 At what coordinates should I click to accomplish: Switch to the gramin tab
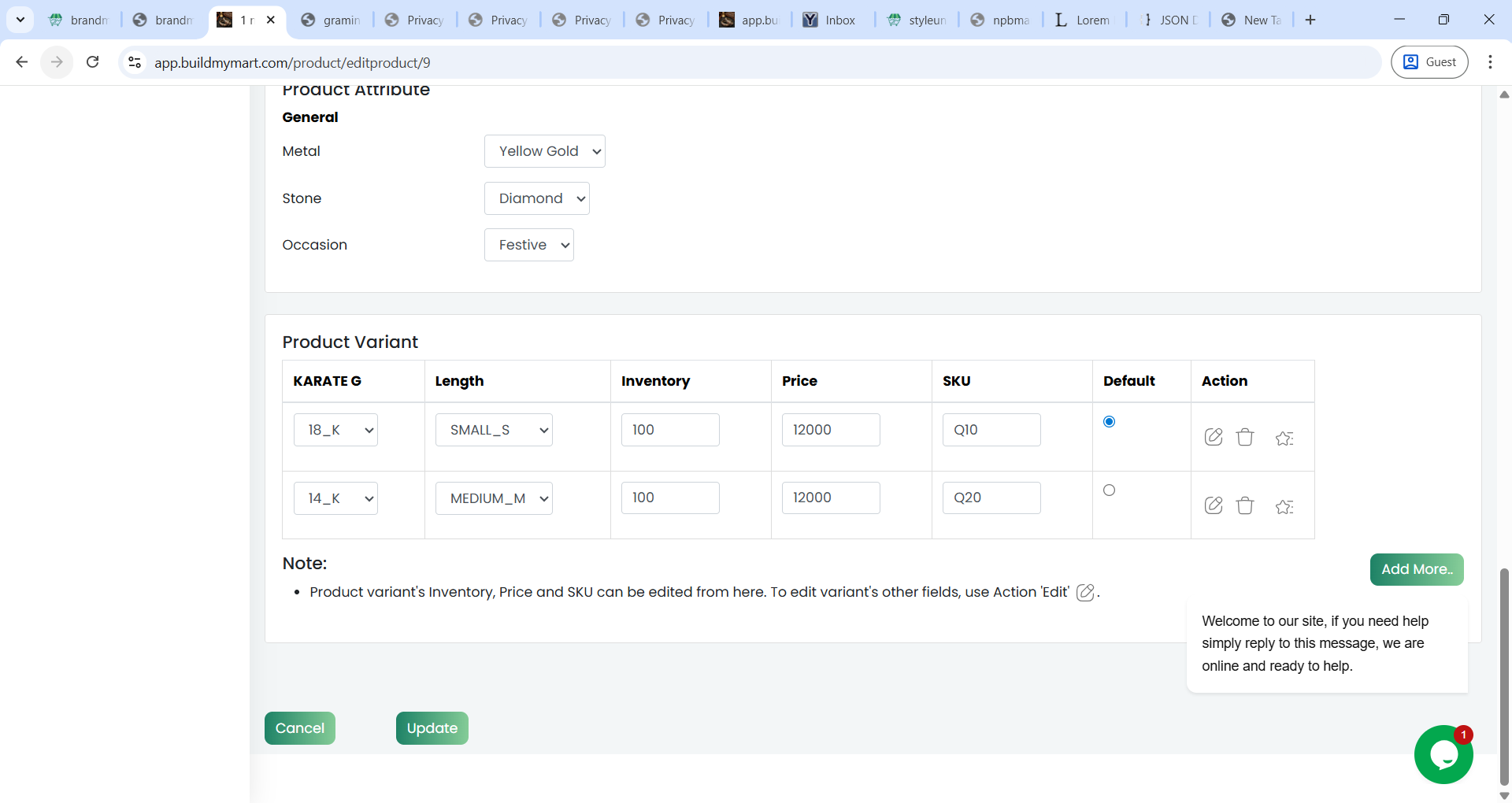coord(332,20)
